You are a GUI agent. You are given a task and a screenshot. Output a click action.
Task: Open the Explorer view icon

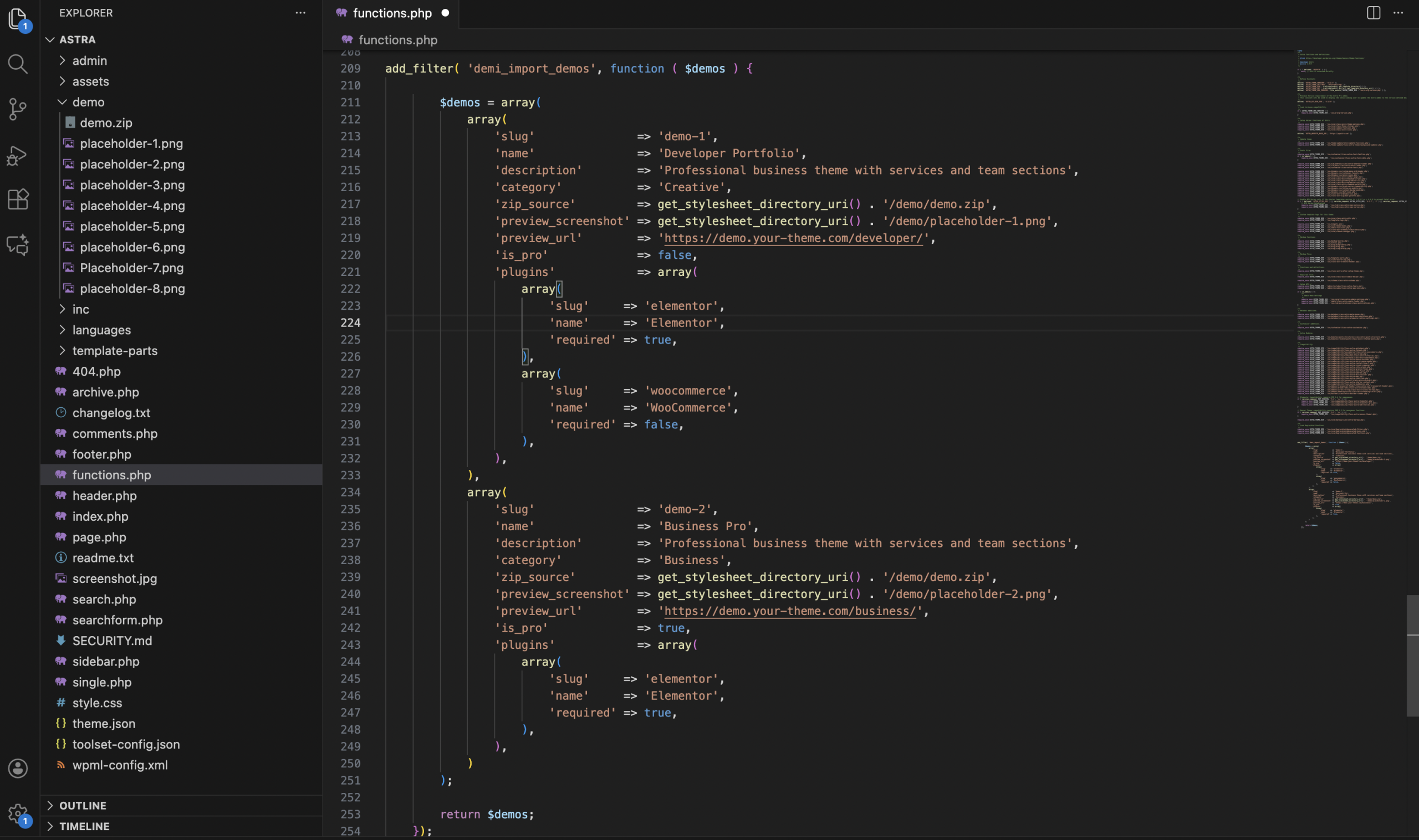point(18,19)
